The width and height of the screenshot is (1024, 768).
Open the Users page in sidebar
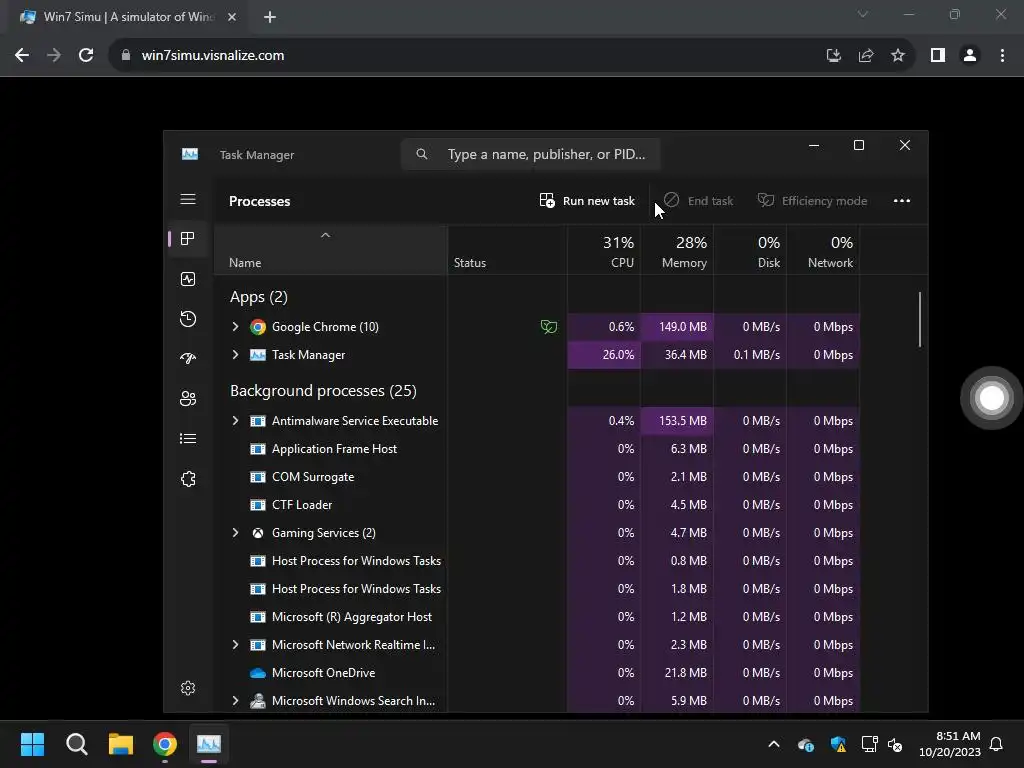(x=188, y=398)
